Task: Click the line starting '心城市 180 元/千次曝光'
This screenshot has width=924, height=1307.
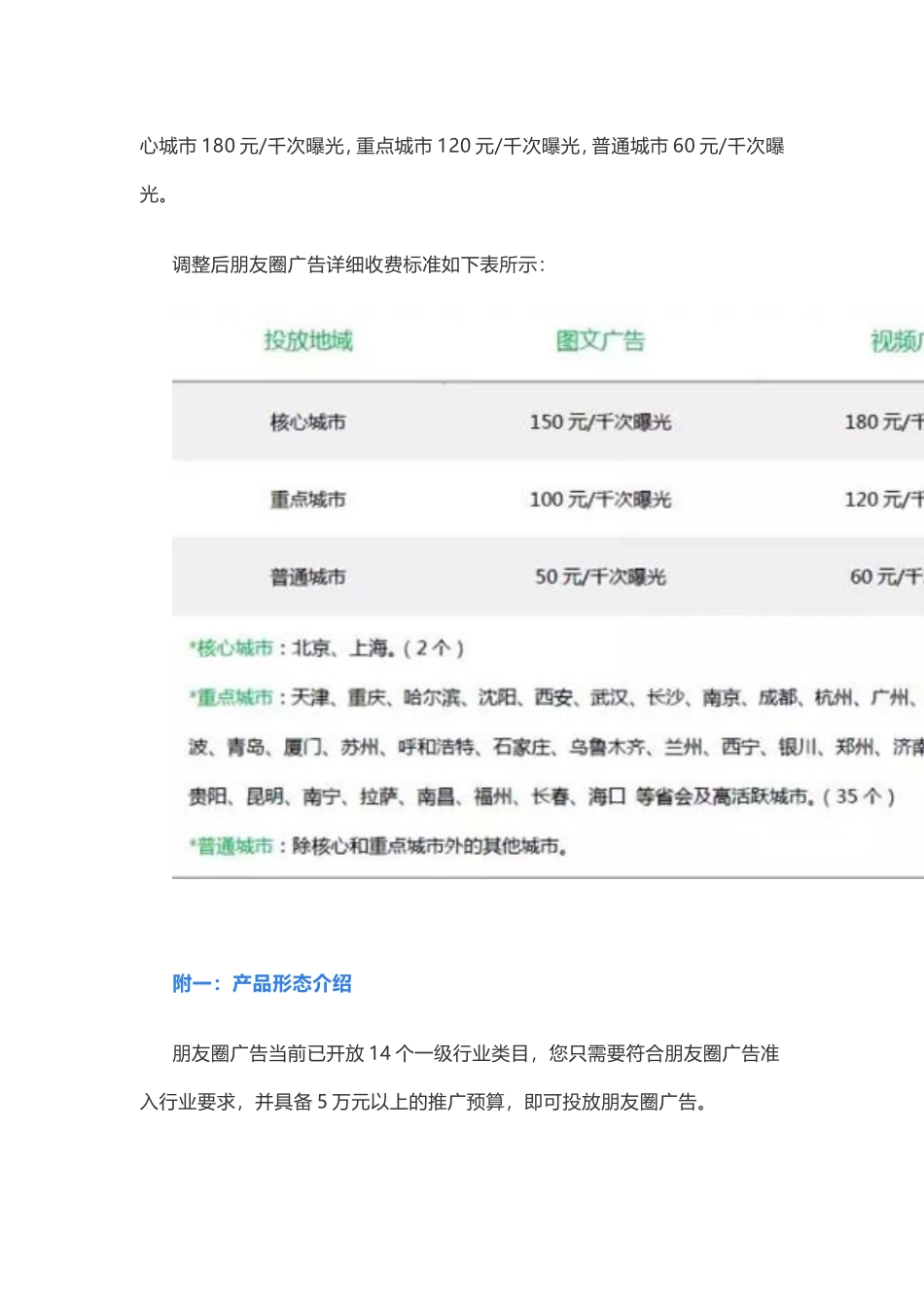Action: (462, 146)
